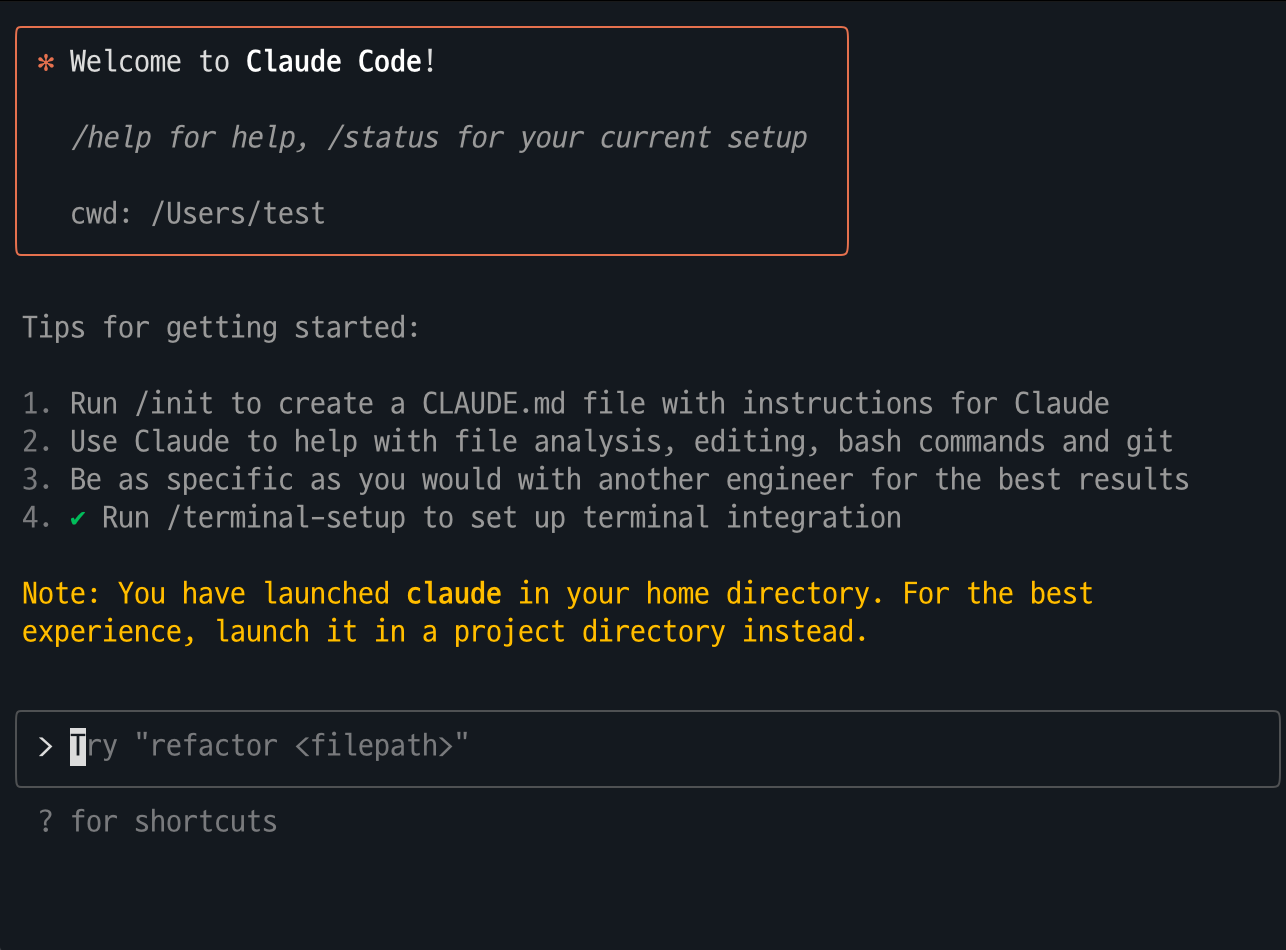Click the "cwd: /Users/test" path

click(198, 213)
